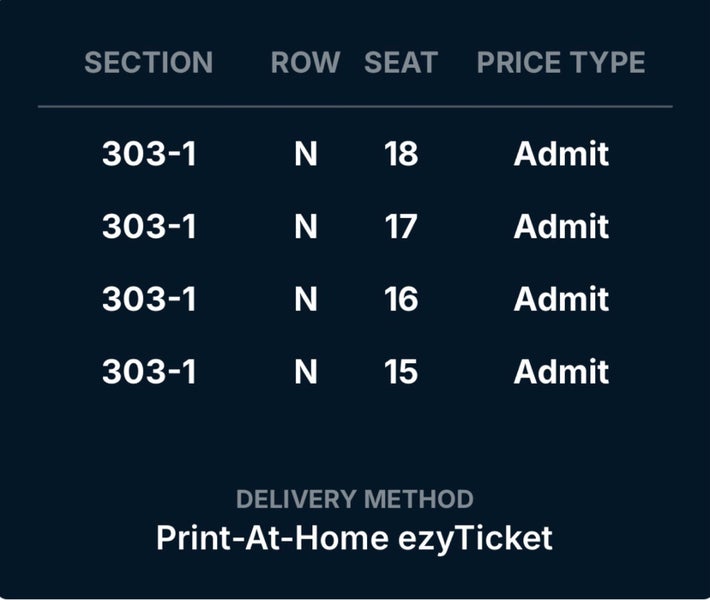Select seat number 16

[x=400, y=299]
